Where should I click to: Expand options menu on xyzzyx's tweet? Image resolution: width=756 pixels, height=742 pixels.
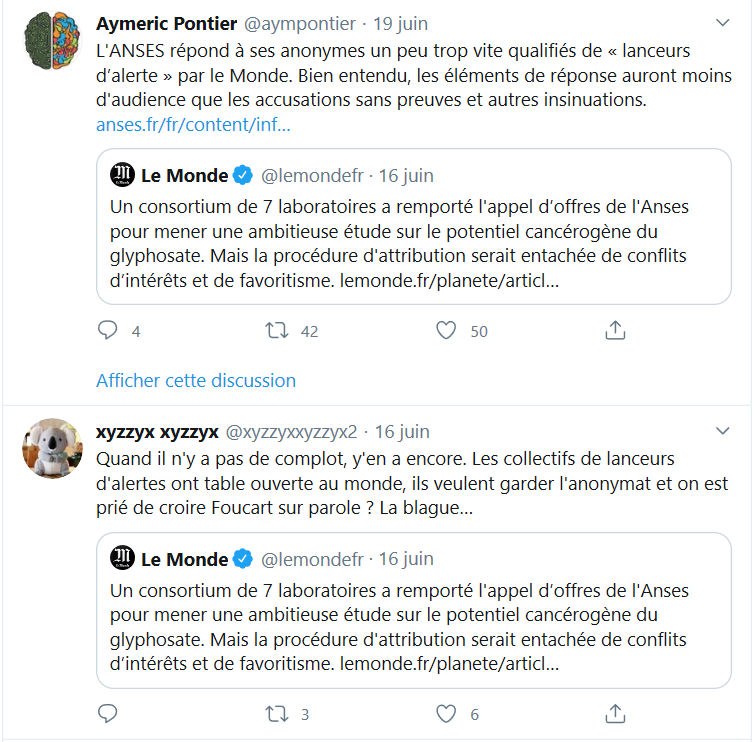[x=724, y=431]
